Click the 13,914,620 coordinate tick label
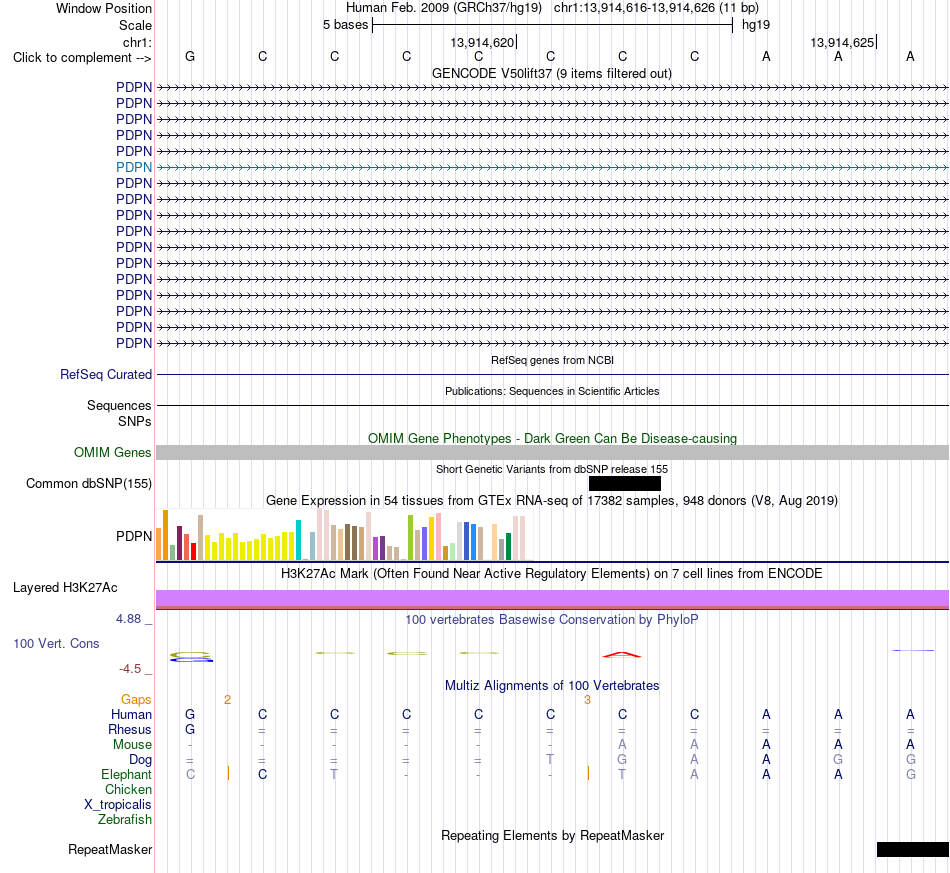The image size is (950, 873). 482,42
